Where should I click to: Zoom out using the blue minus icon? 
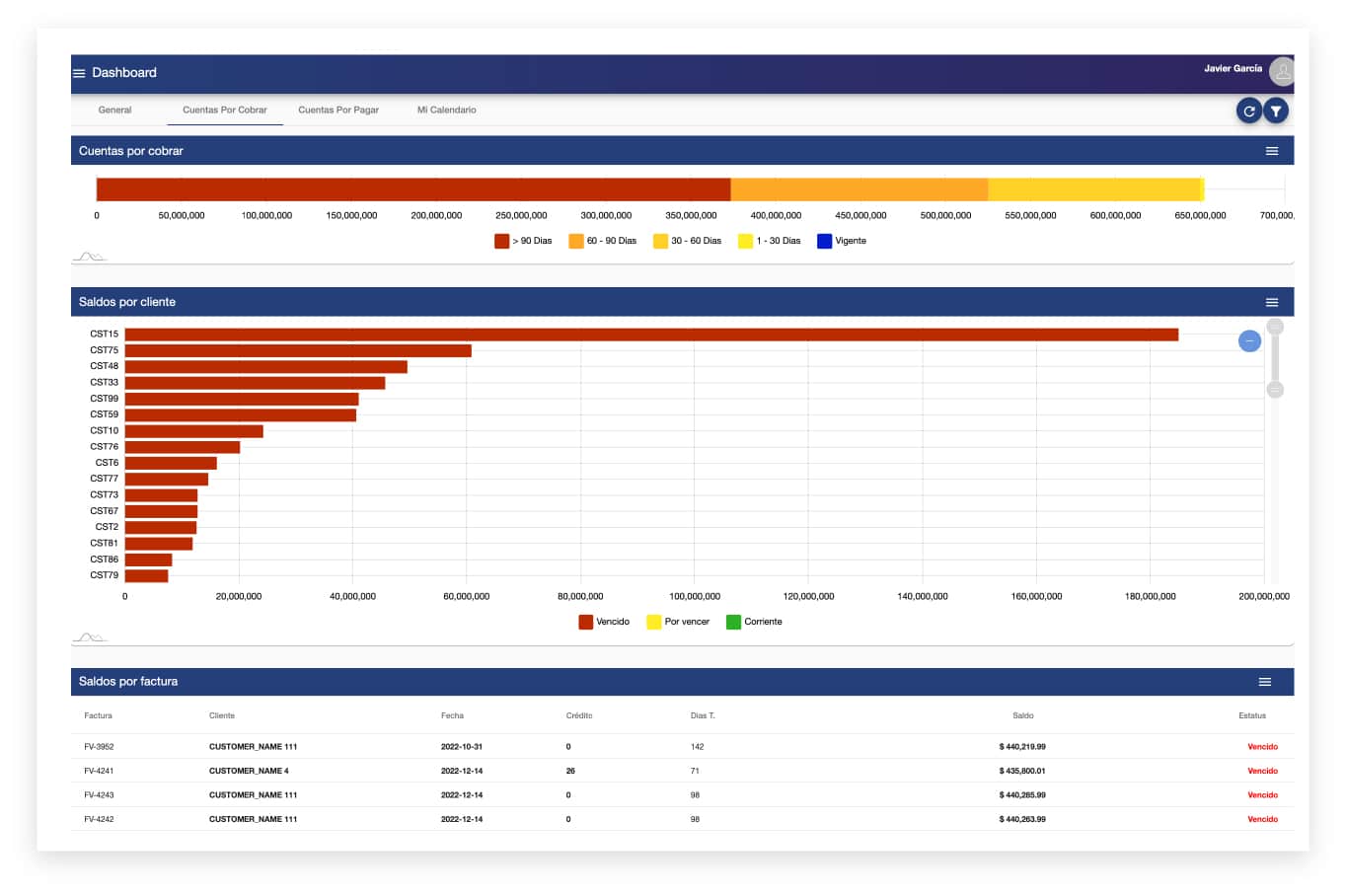click(x=1249, y=340)
